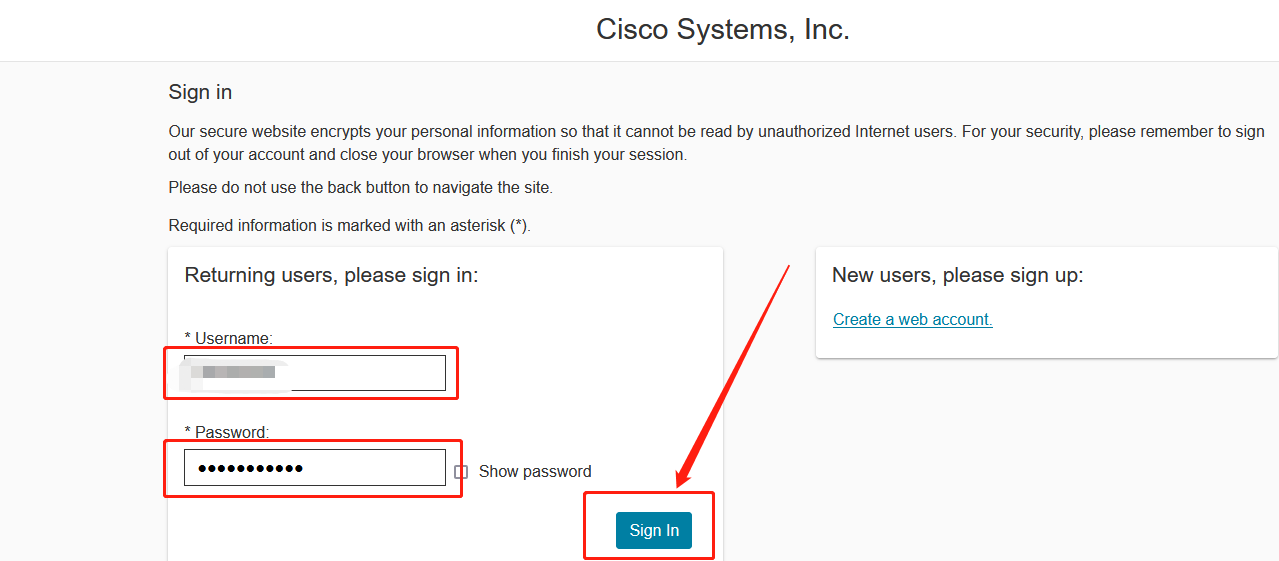Click the "* Username:" field label

click(228, 338)
